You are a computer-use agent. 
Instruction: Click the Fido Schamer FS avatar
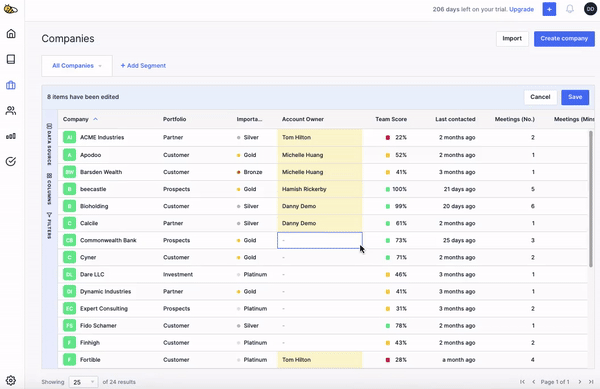(x=69, y=326)
